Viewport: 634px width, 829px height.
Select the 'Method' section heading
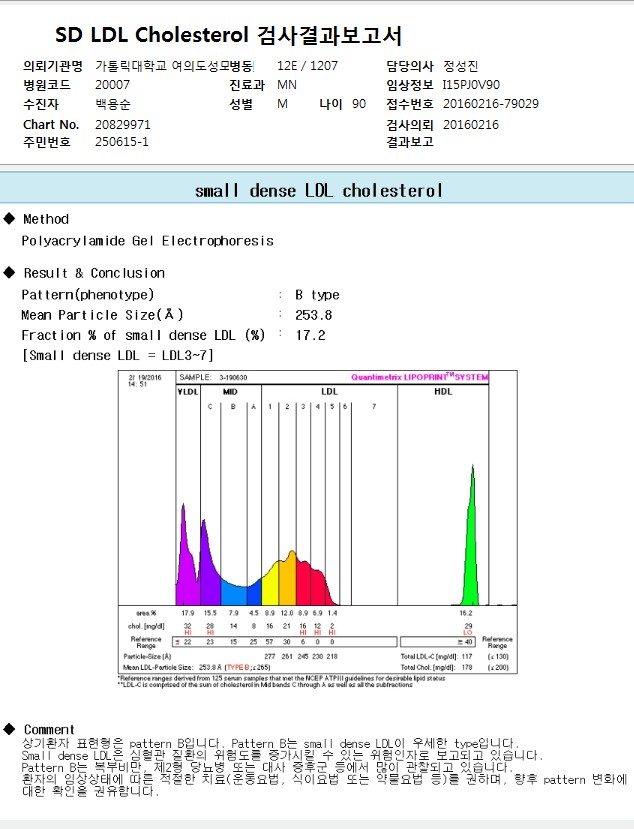point(46,219)
